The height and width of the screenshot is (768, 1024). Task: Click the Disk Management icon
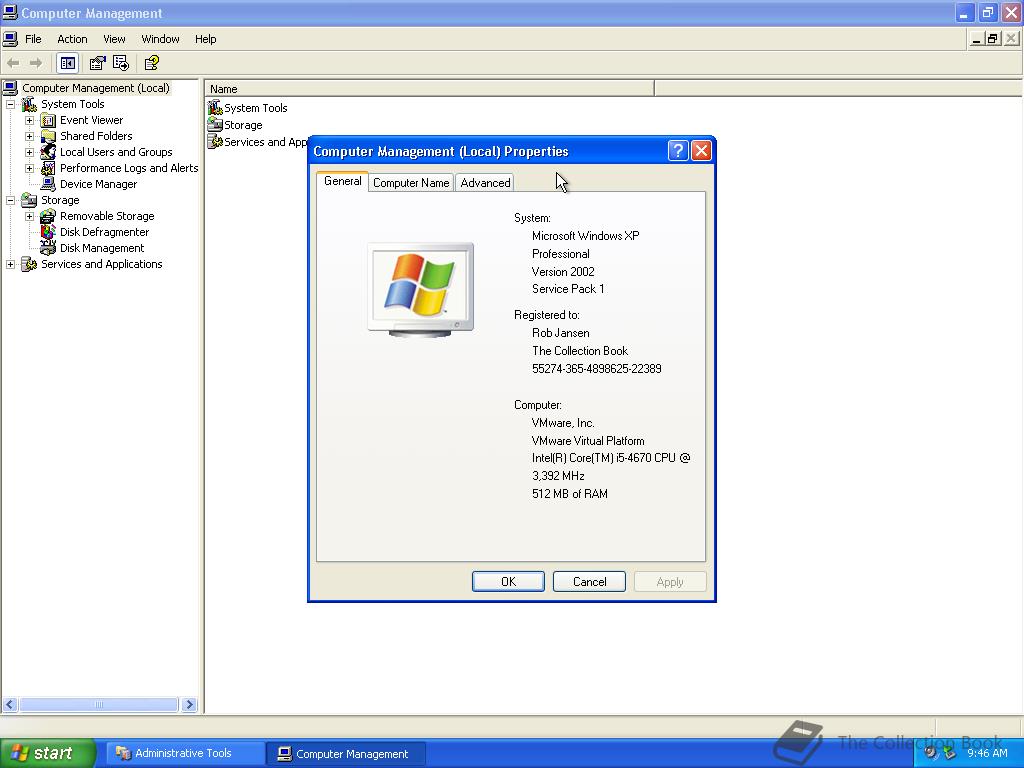(x=48, y=248)
